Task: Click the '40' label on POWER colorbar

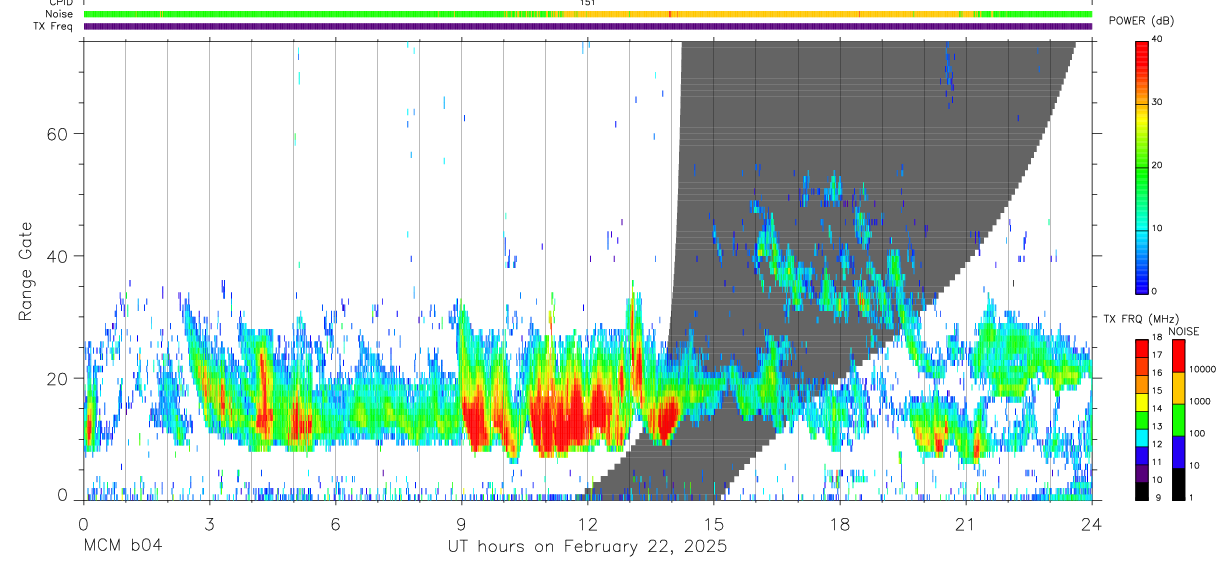Action: (x=1157, y=40)
